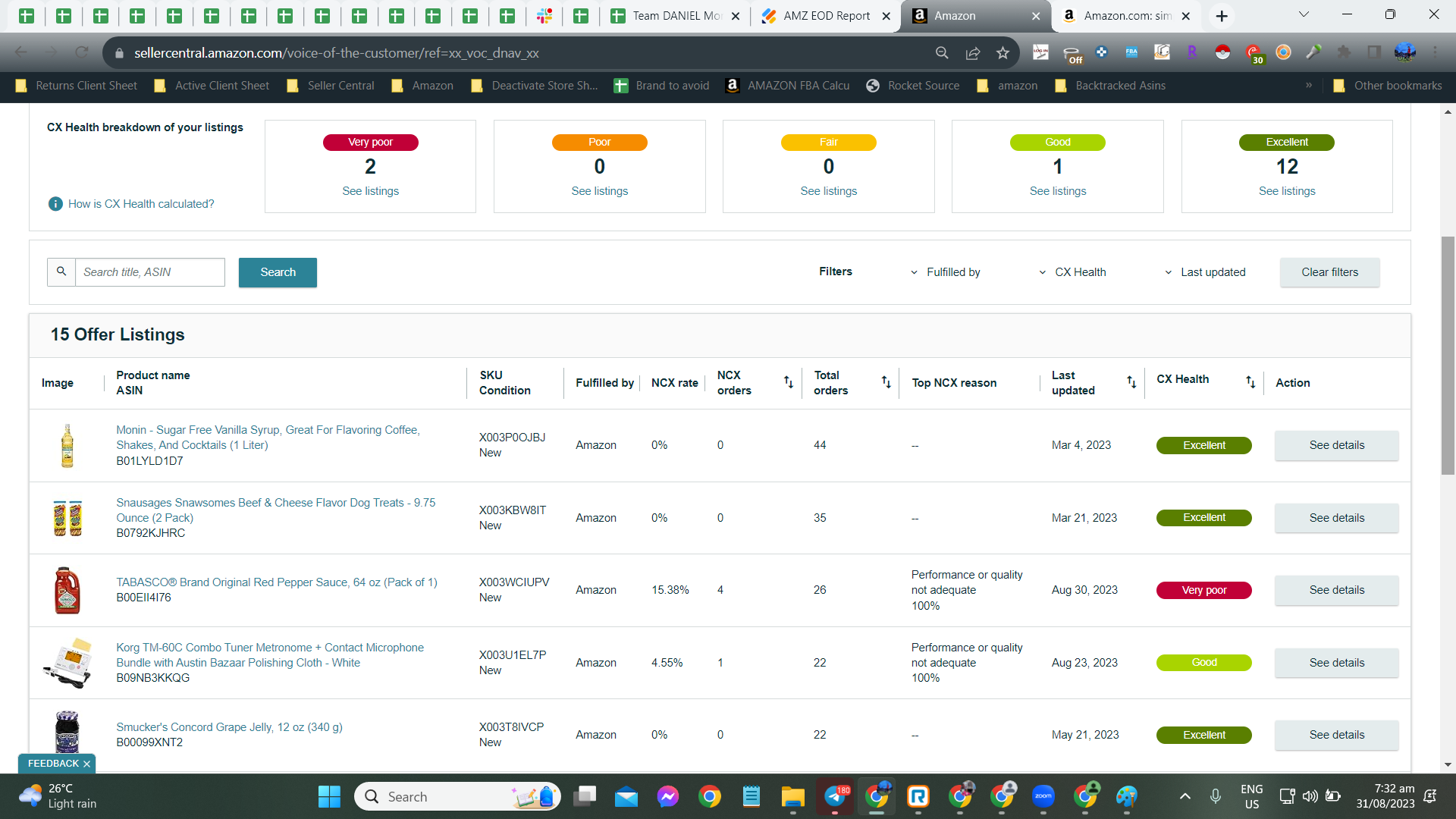Open the clock showing 7:32 am

coord(1385,796)
